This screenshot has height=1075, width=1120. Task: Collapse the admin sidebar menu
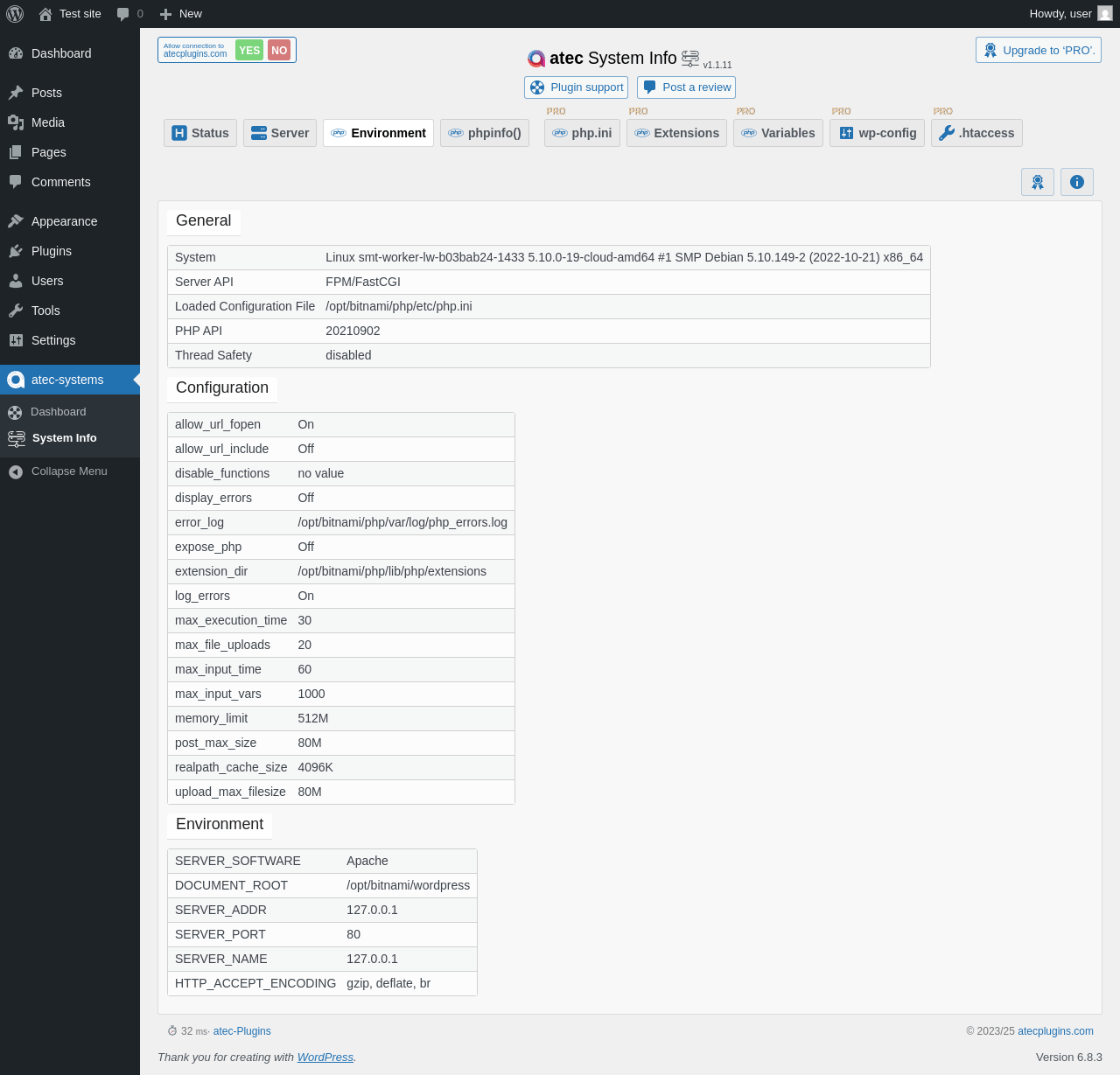click(68, 471)
